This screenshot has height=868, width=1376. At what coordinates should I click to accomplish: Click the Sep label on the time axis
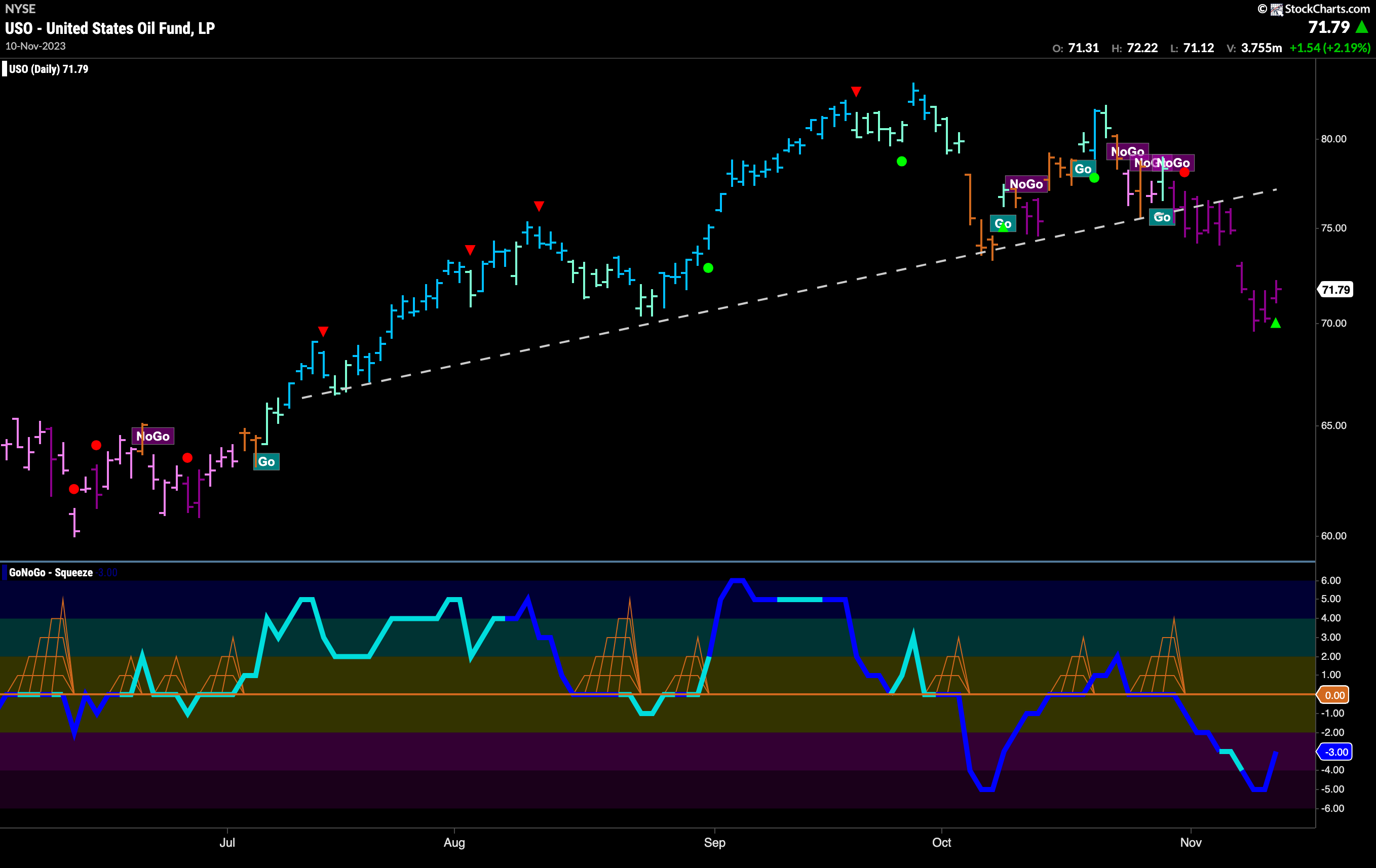[714, 842]
